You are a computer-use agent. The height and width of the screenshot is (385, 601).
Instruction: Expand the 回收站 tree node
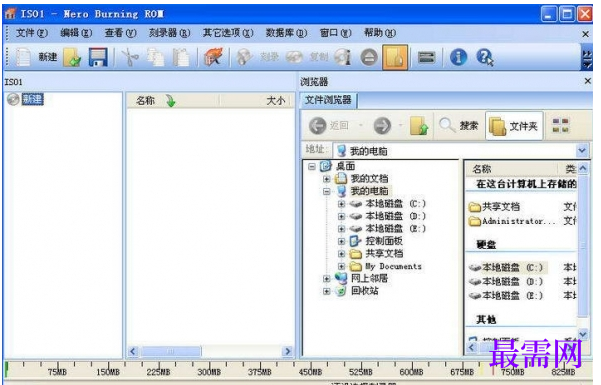(x=326, y=291)
